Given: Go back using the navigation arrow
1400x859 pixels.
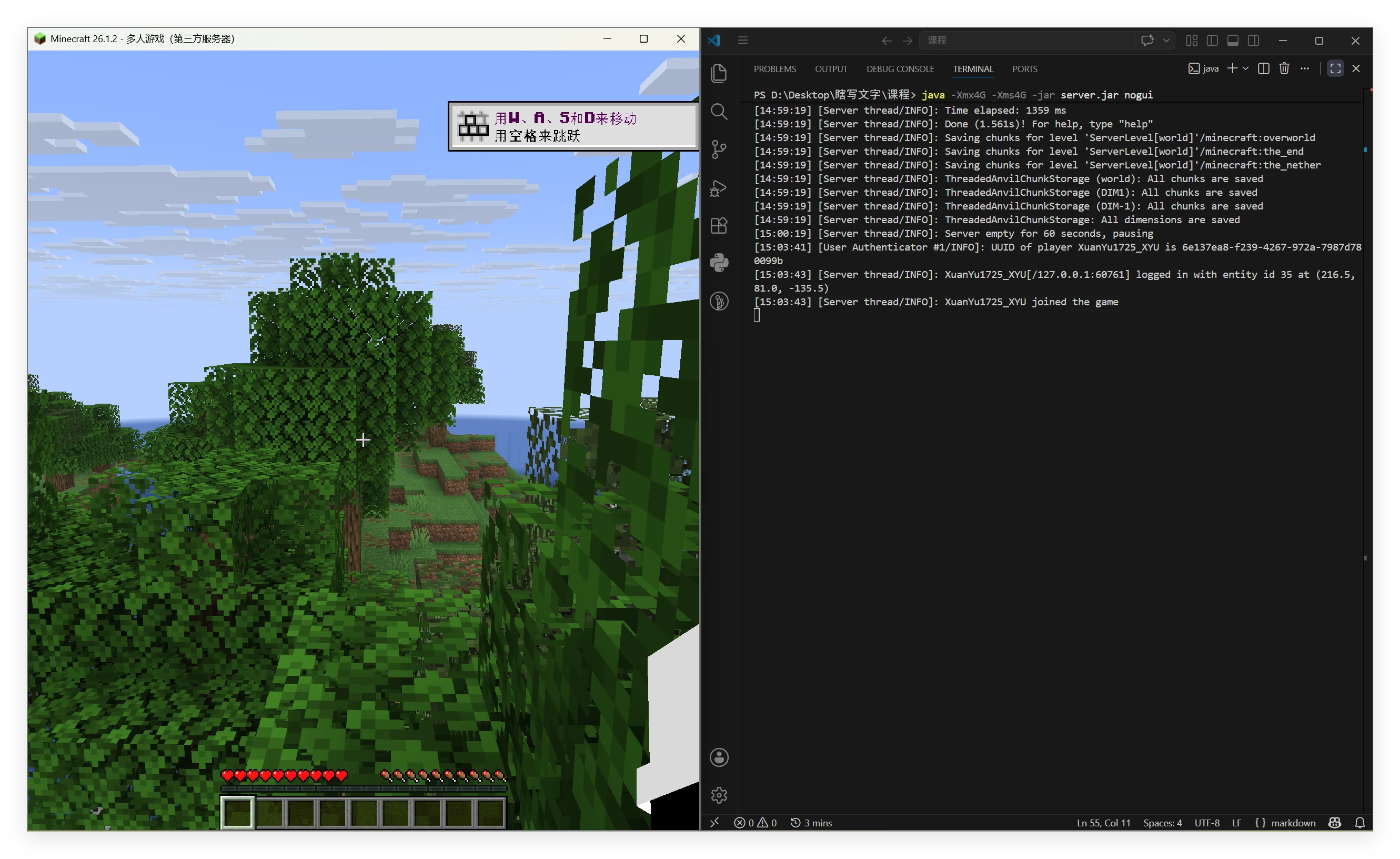Looking at the screenshot, I should pyautogui.click(x=887, y=41).
